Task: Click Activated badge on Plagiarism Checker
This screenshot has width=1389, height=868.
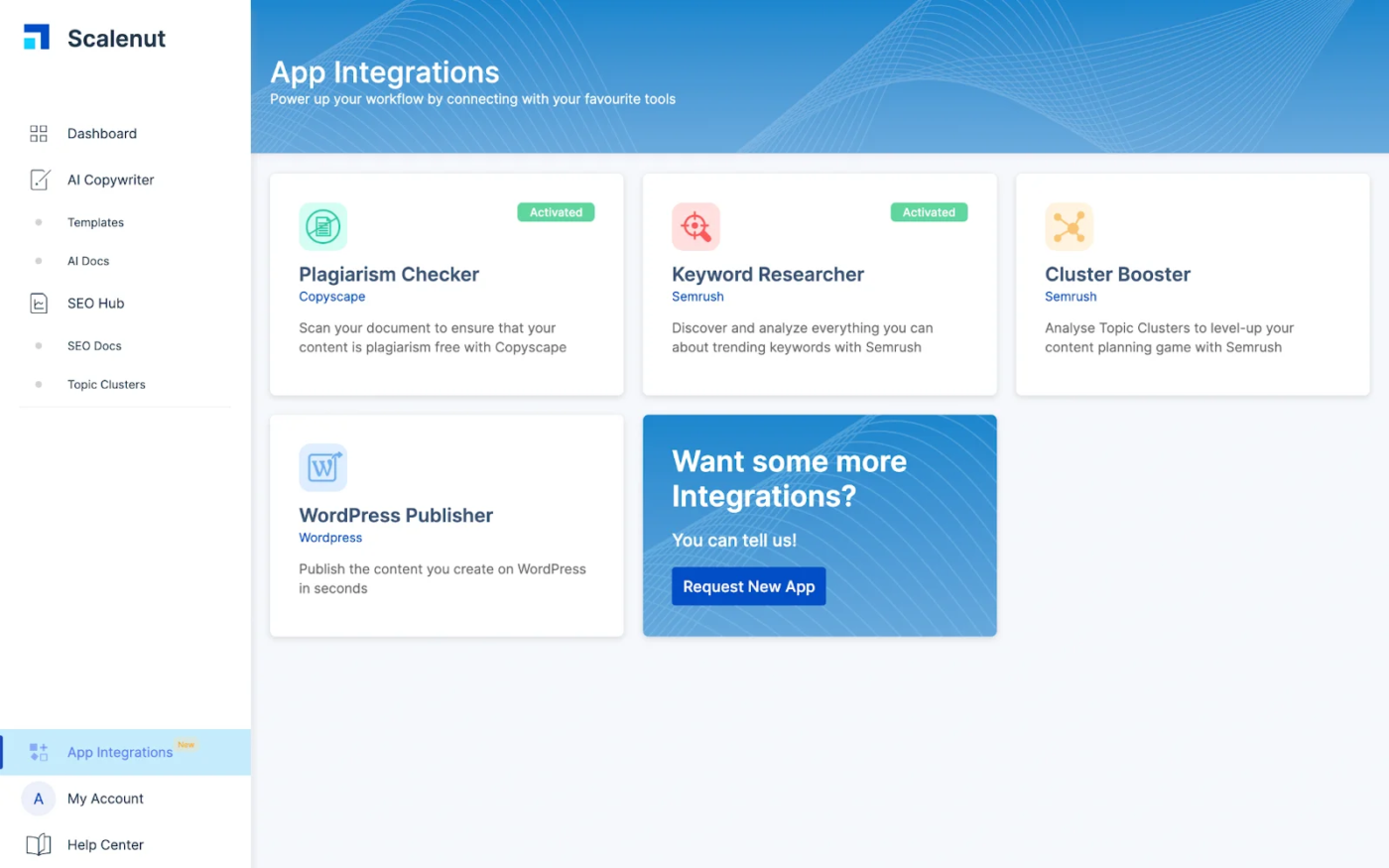Action: [x=556, y=212]
